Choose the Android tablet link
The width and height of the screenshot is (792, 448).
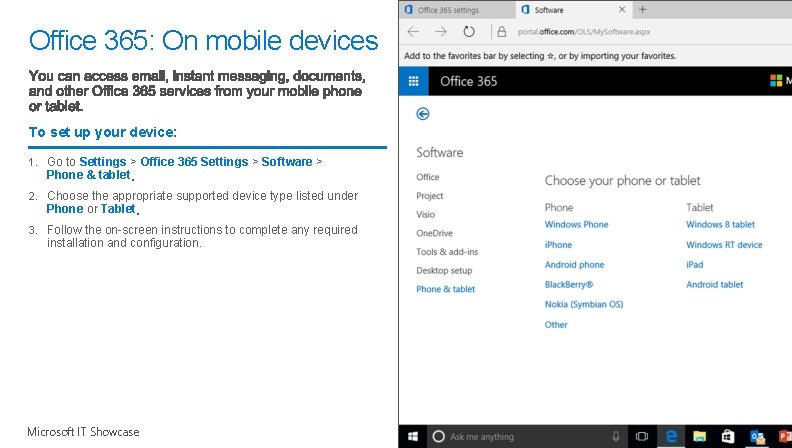(x=714, y=285)
